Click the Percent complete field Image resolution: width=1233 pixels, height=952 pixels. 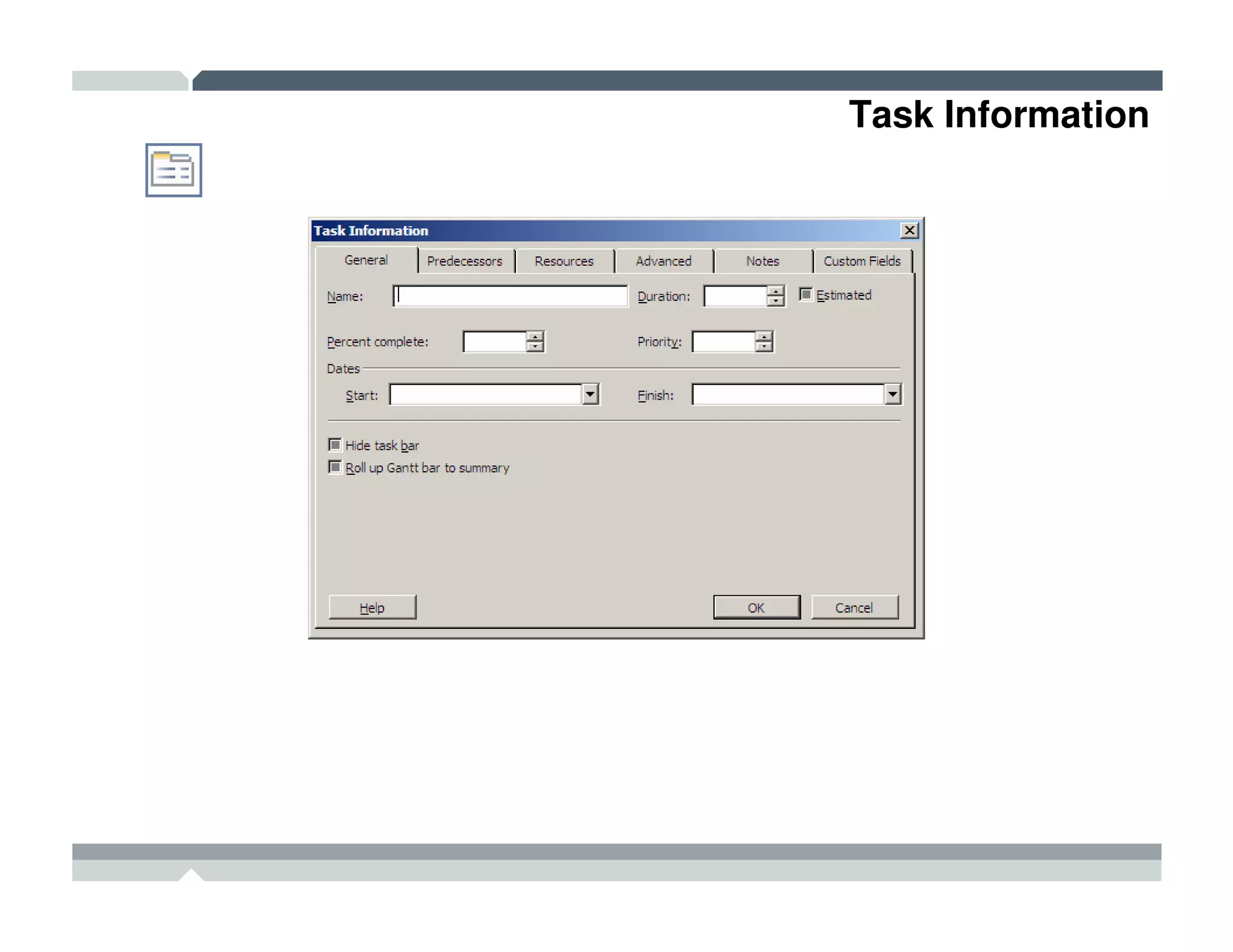pos(495,342)
